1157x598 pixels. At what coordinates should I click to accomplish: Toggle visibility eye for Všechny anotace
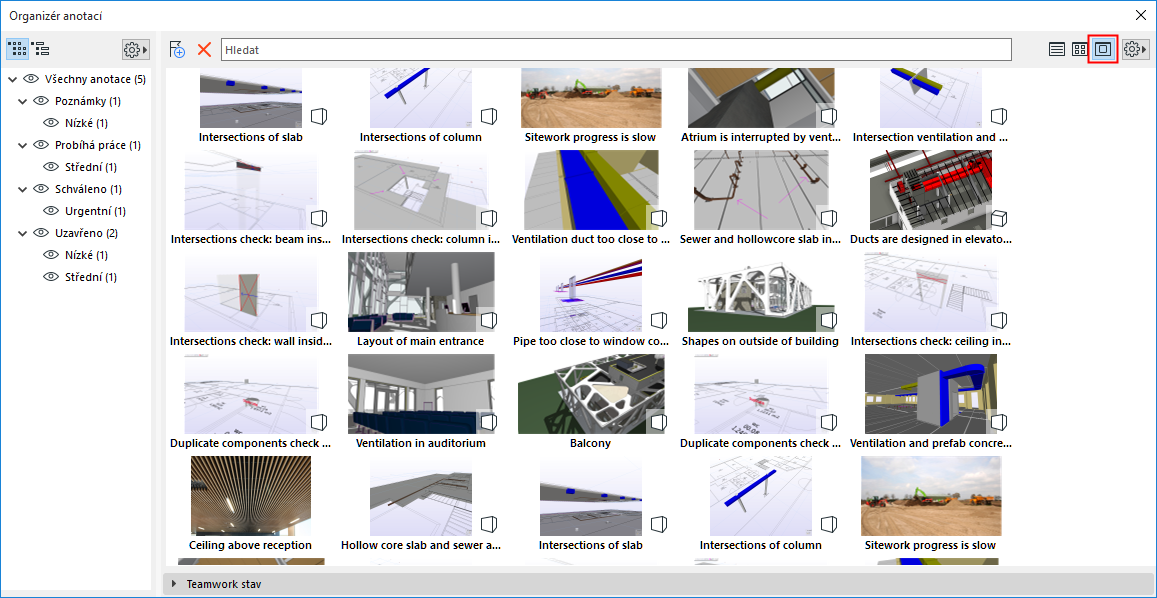coord(31,79)
